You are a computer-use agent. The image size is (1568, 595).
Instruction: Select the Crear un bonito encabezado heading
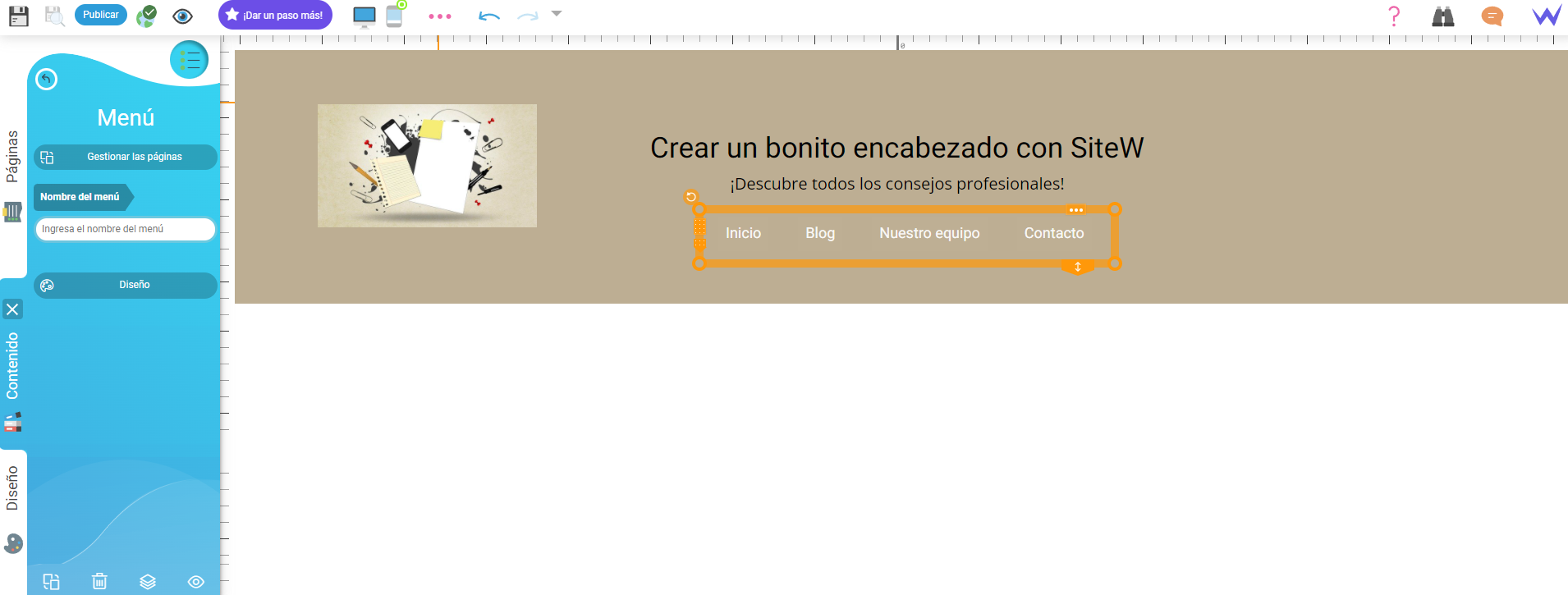(x=896, y=148)
